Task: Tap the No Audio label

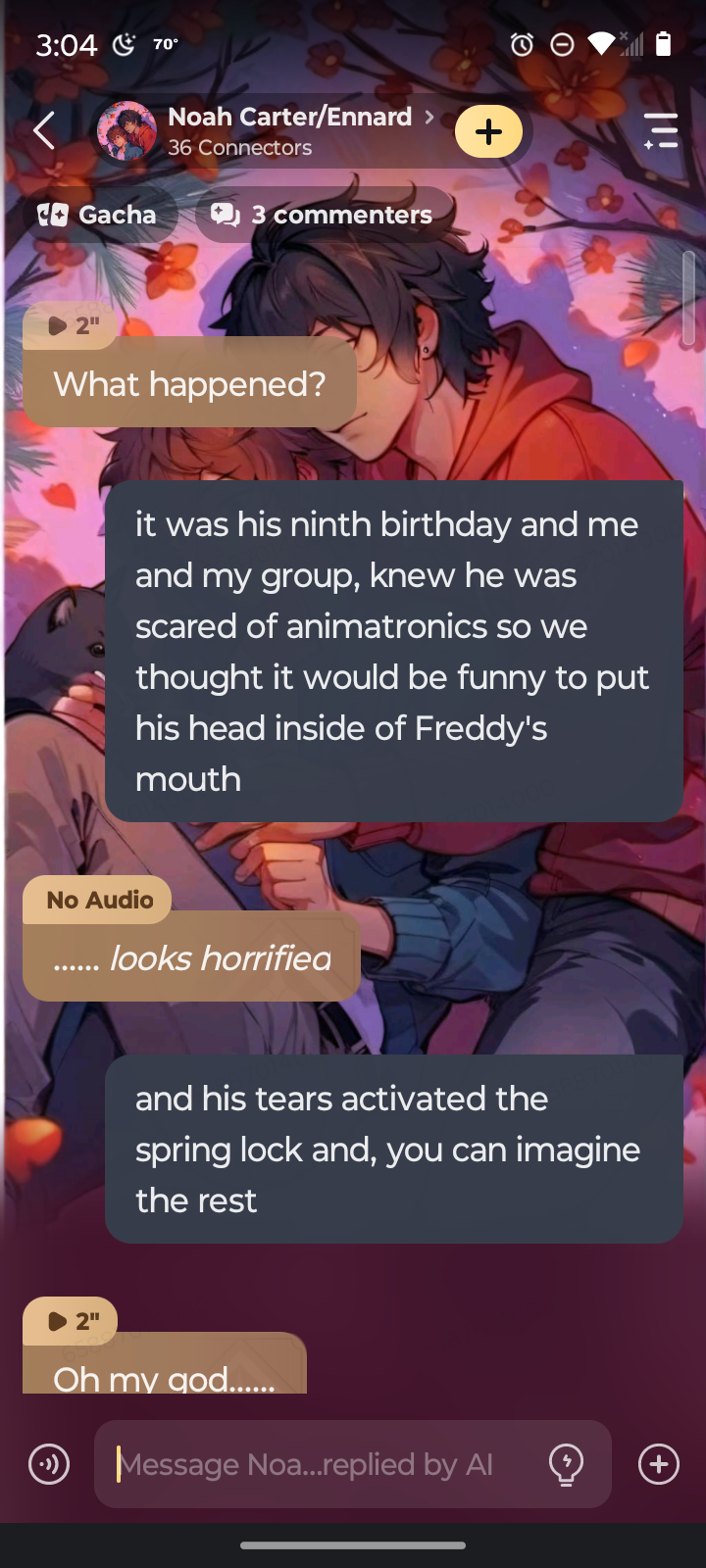Action: point(98,900)
